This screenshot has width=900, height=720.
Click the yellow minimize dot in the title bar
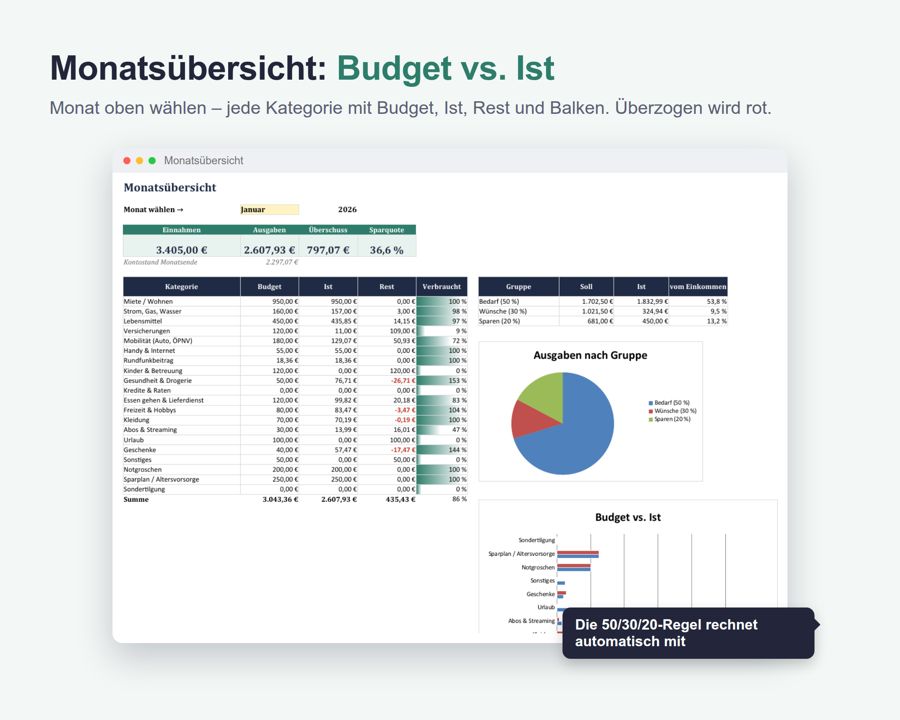pyautogui.click(x=139, y=161)
